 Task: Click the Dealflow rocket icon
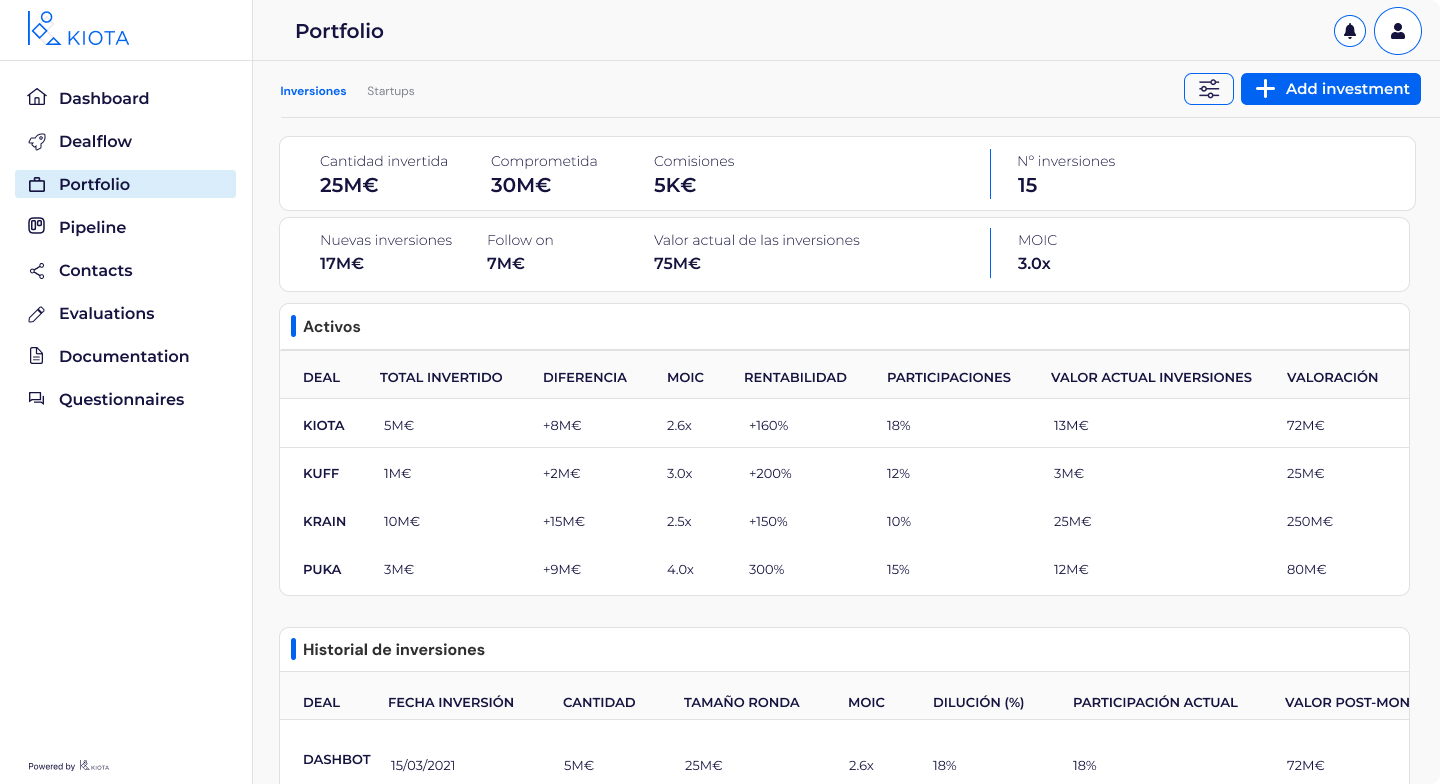click(x=37, y=141)
